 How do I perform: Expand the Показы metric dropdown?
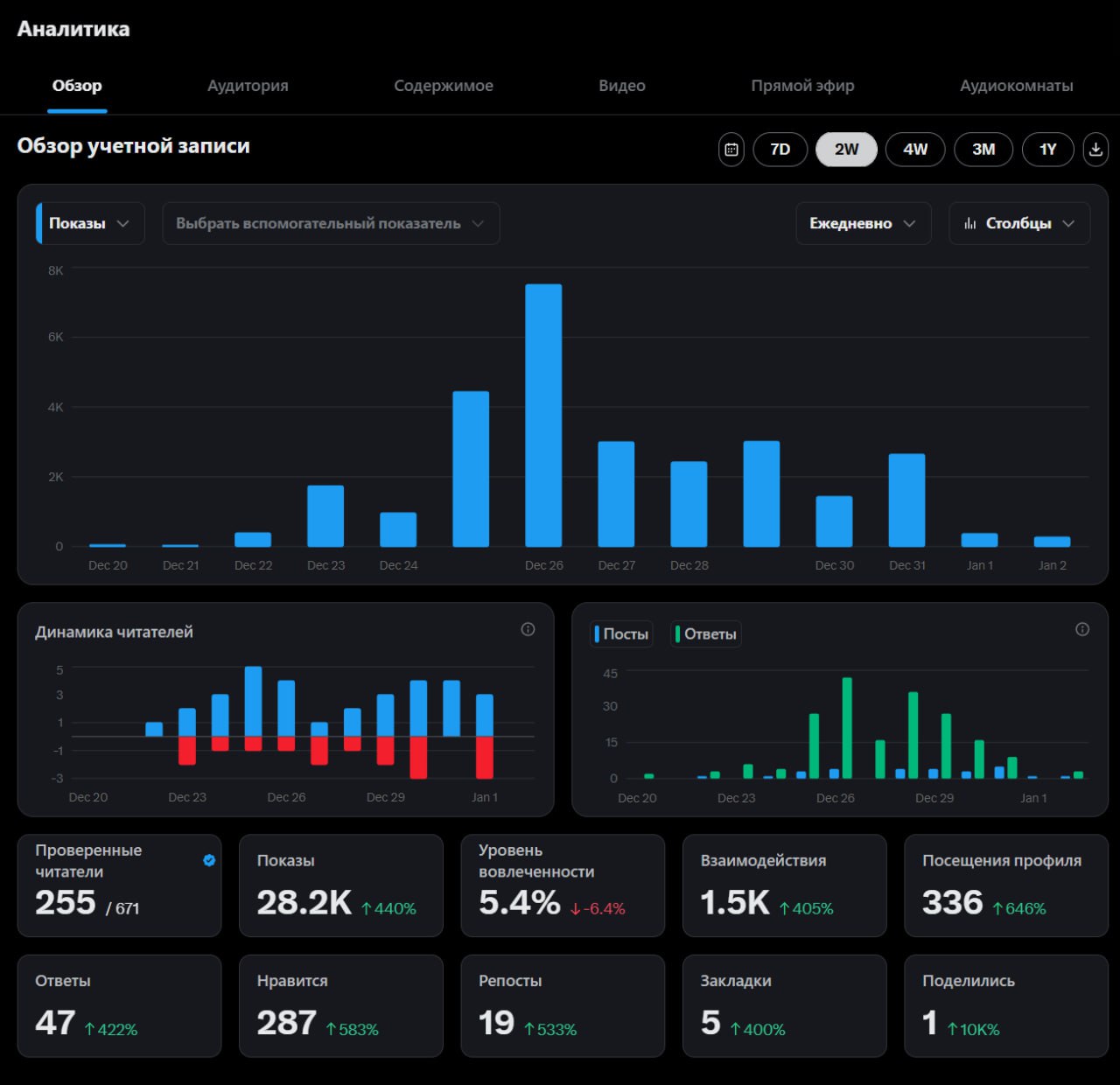[90, 223]
